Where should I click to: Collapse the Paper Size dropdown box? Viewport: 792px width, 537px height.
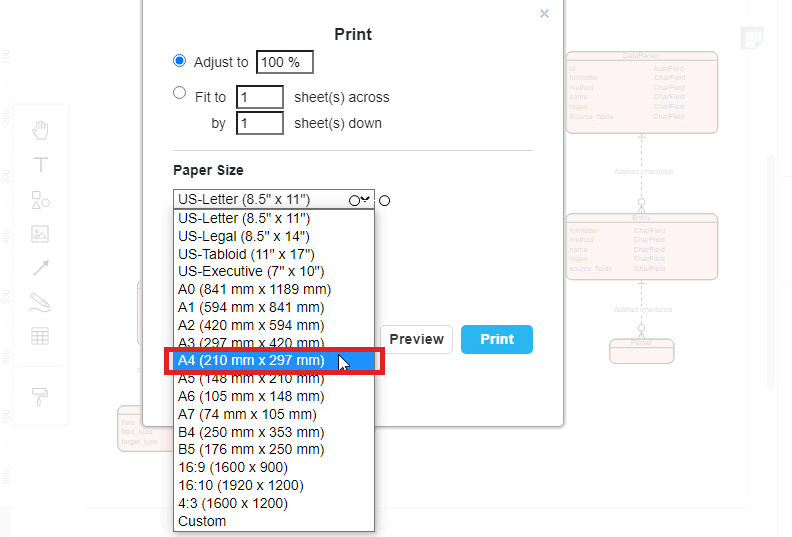pyautogui.click(x=273, y=200)
